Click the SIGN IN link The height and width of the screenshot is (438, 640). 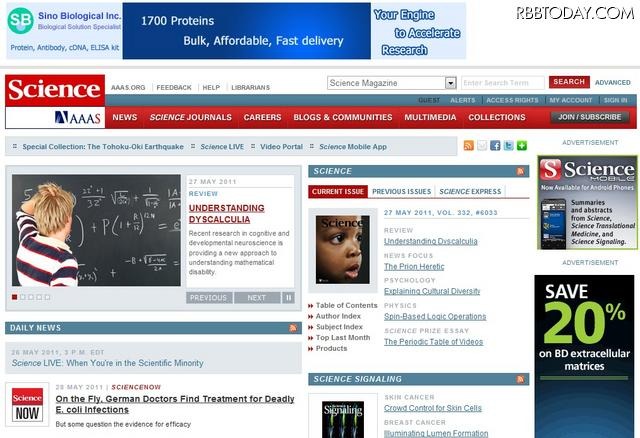coord(616,100)
